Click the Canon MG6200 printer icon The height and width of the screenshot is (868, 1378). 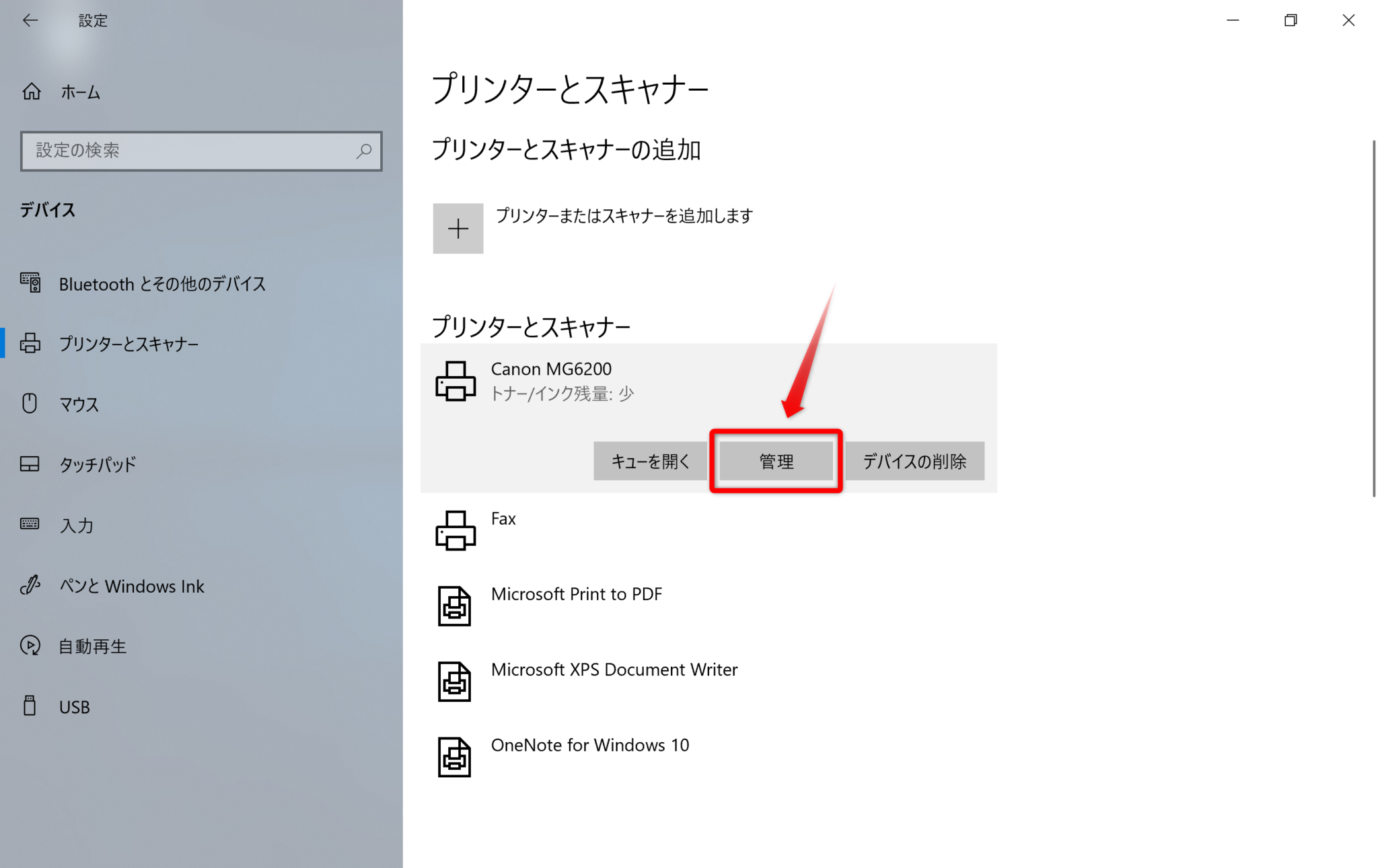456,381
